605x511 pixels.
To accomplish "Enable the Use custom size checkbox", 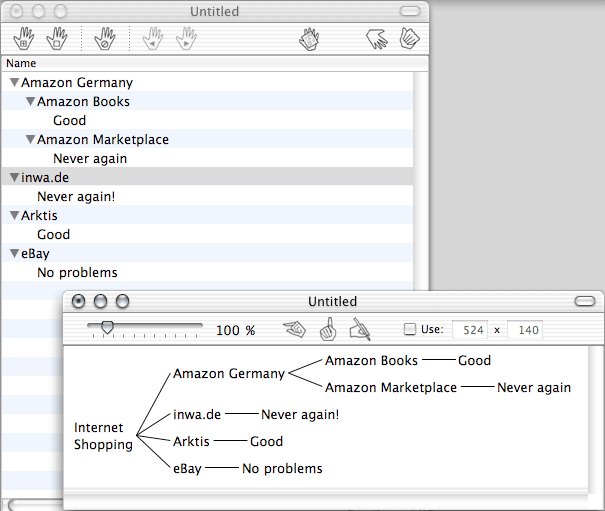I will (409, 329).
